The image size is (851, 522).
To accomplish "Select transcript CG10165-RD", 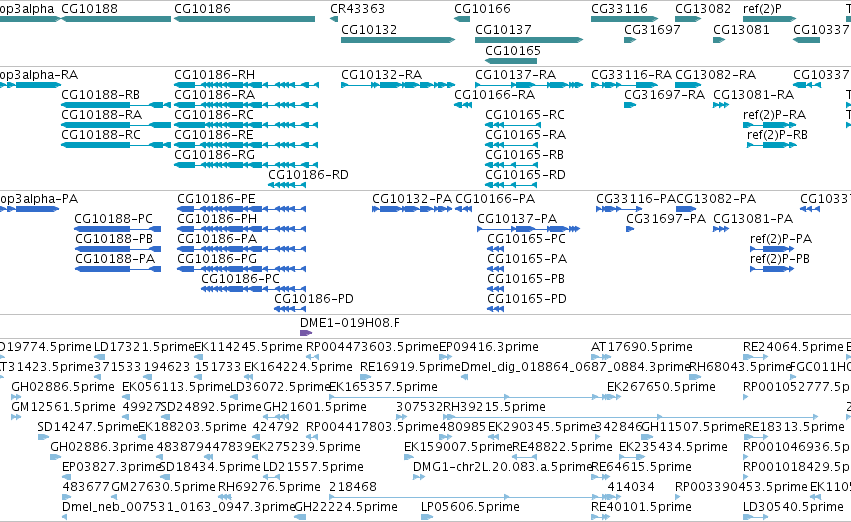I will 525,175.
